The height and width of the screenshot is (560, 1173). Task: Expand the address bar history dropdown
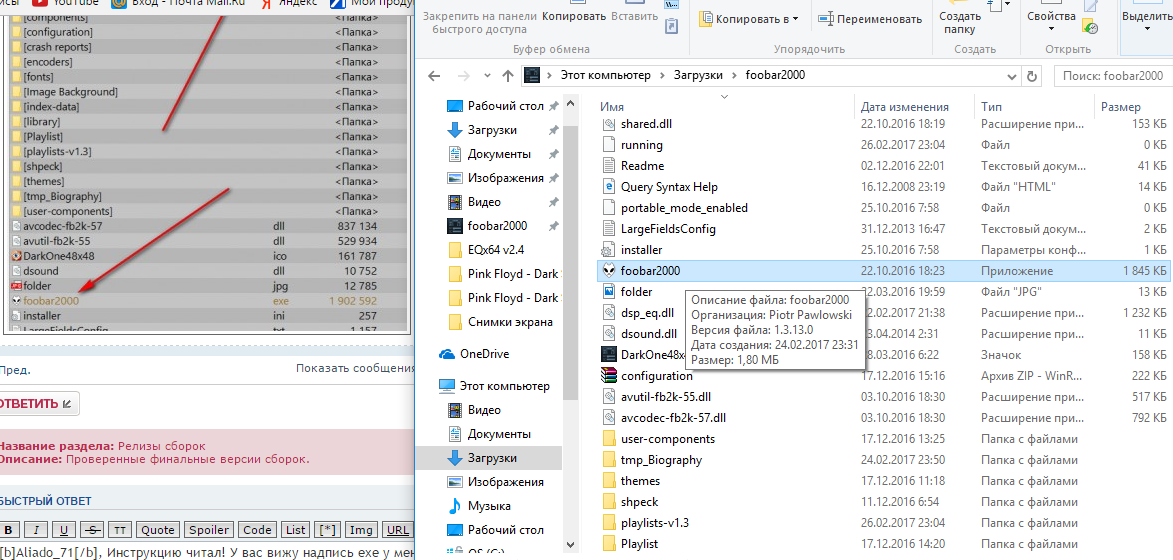1011,75
